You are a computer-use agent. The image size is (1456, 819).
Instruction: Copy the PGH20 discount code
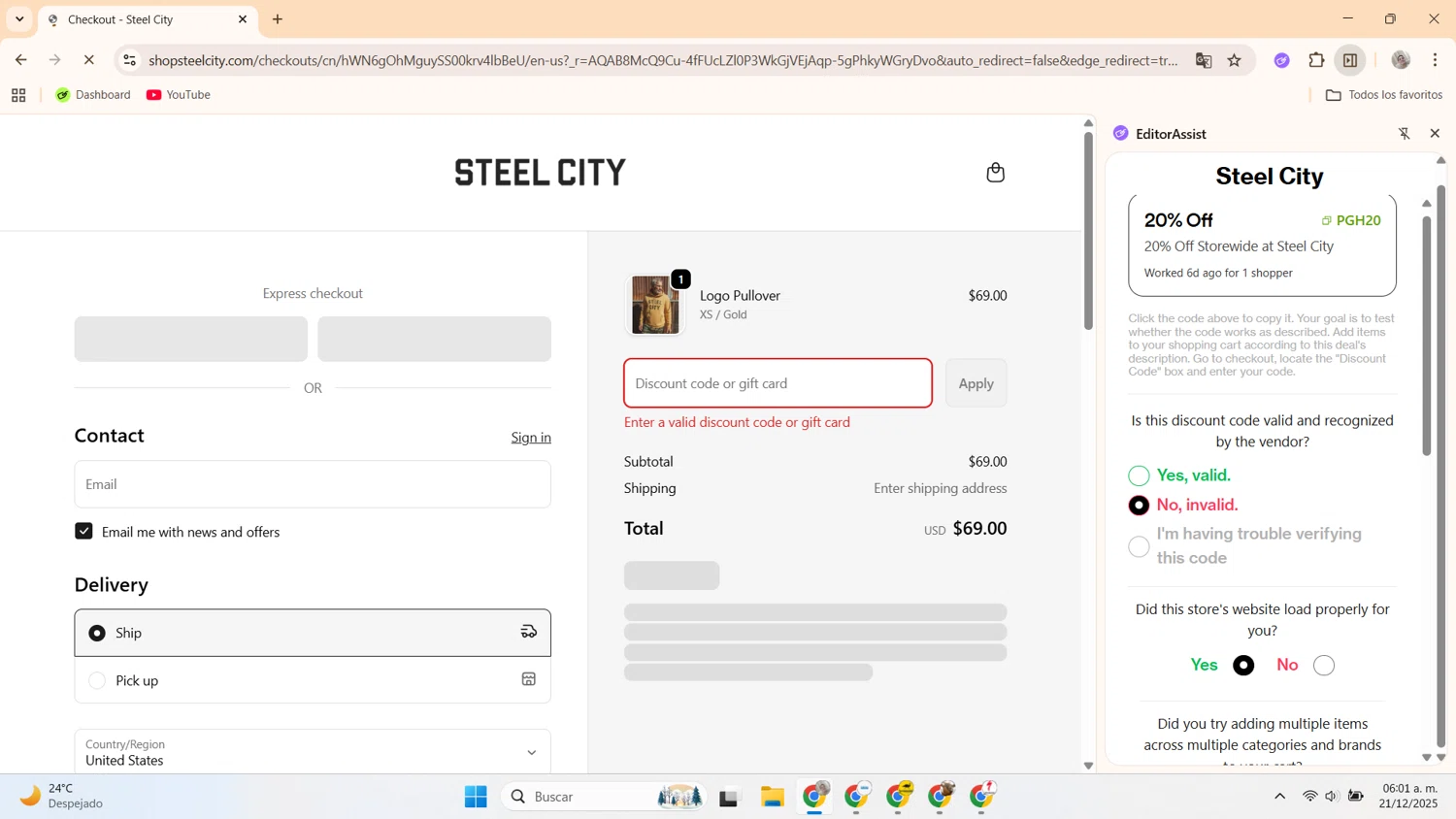click(x=1351, y=220)
